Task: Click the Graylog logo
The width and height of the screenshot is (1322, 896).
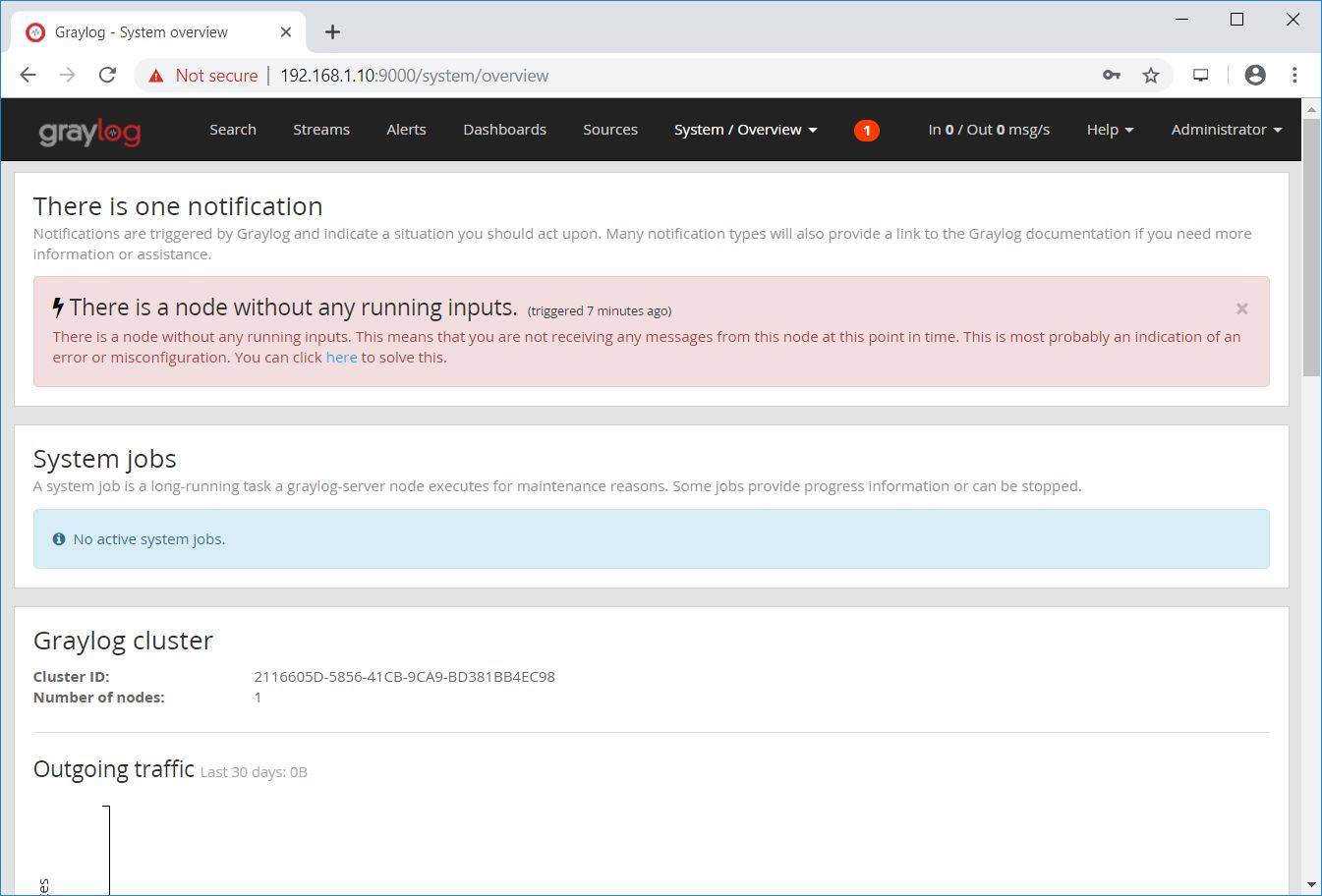Action: click(88, 129)
